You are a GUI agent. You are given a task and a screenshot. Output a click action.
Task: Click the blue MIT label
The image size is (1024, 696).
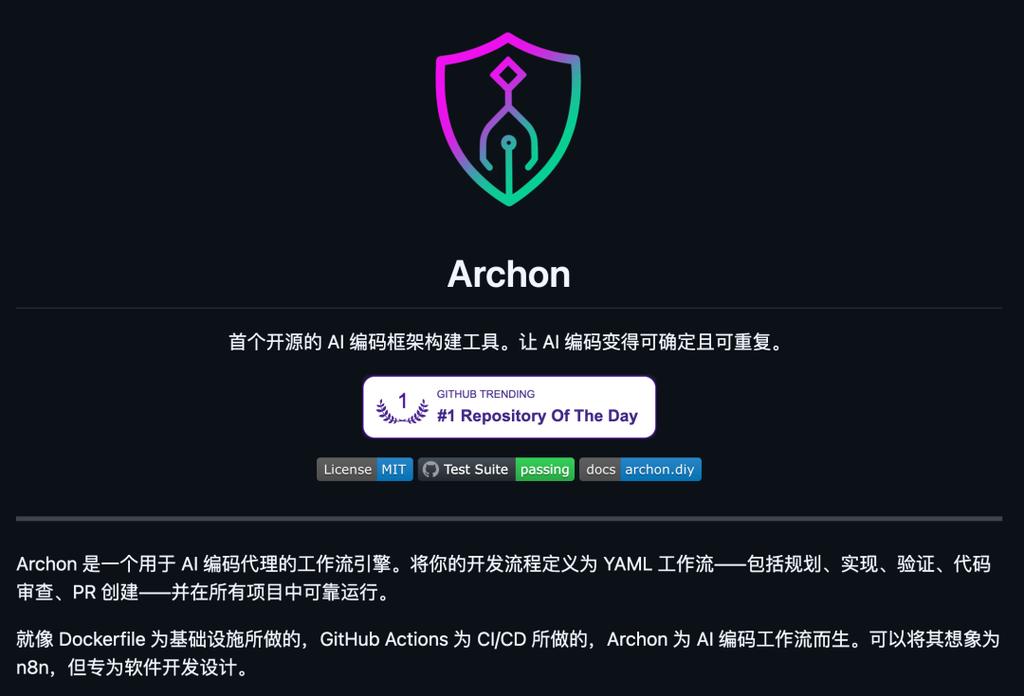pos(394,469)
